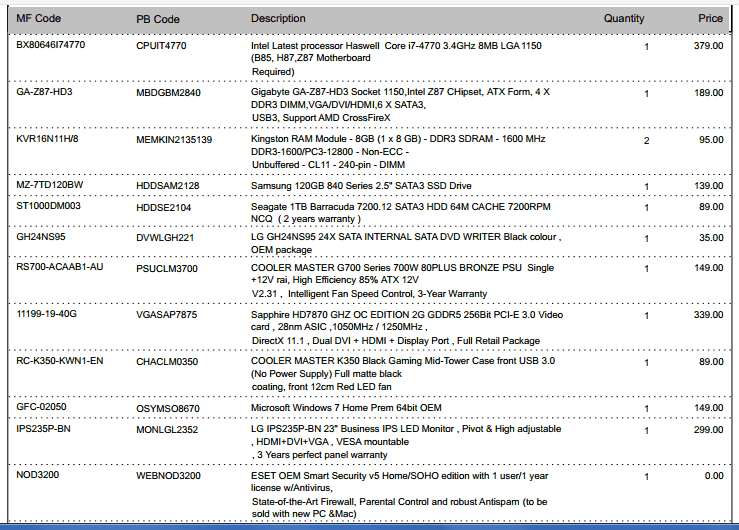Select PB code WEBNOD3200

point(168,476)
